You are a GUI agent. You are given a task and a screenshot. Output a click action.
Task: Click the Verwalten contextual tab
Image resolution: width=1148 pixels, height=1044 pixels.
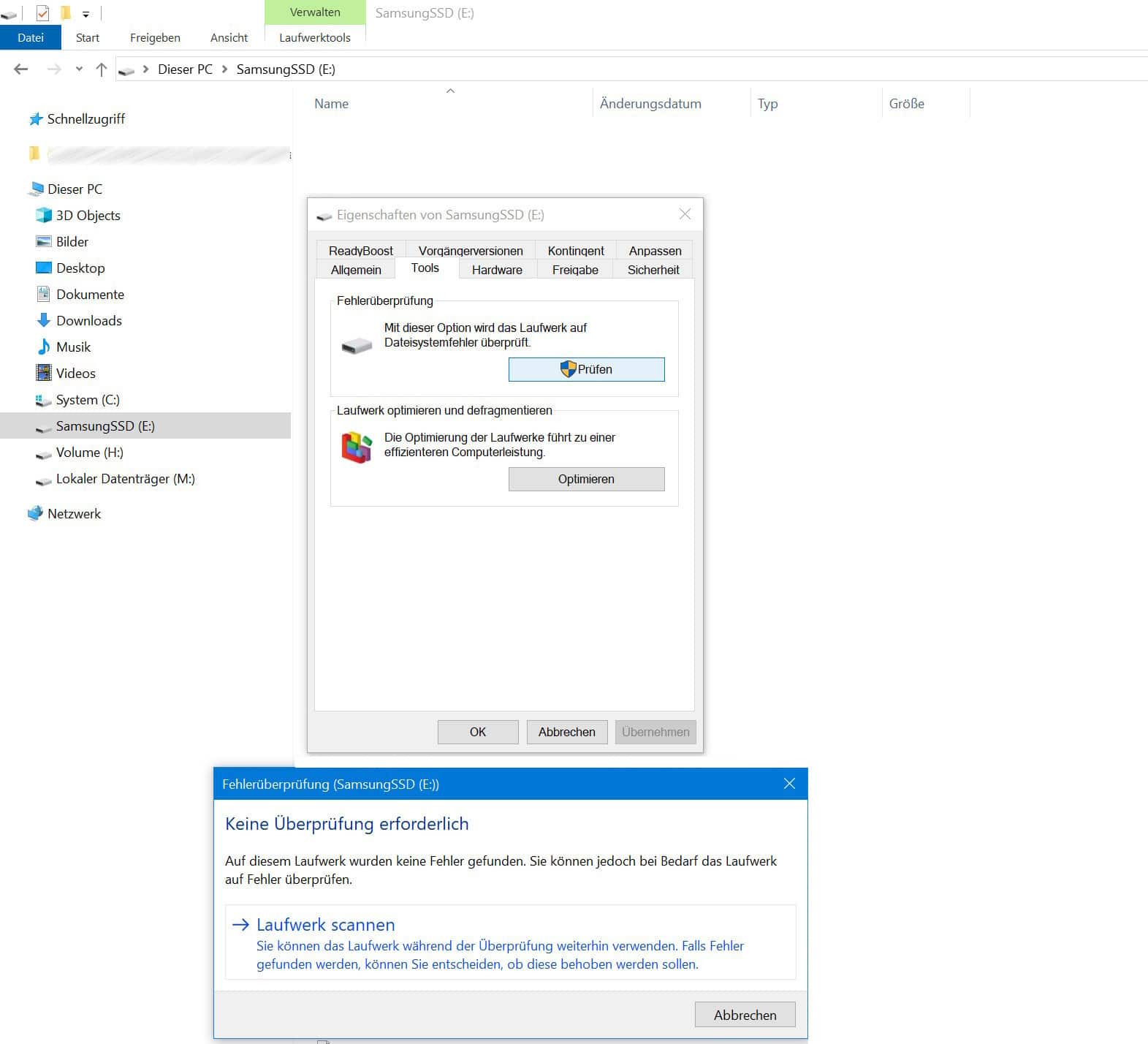(315, 12)
